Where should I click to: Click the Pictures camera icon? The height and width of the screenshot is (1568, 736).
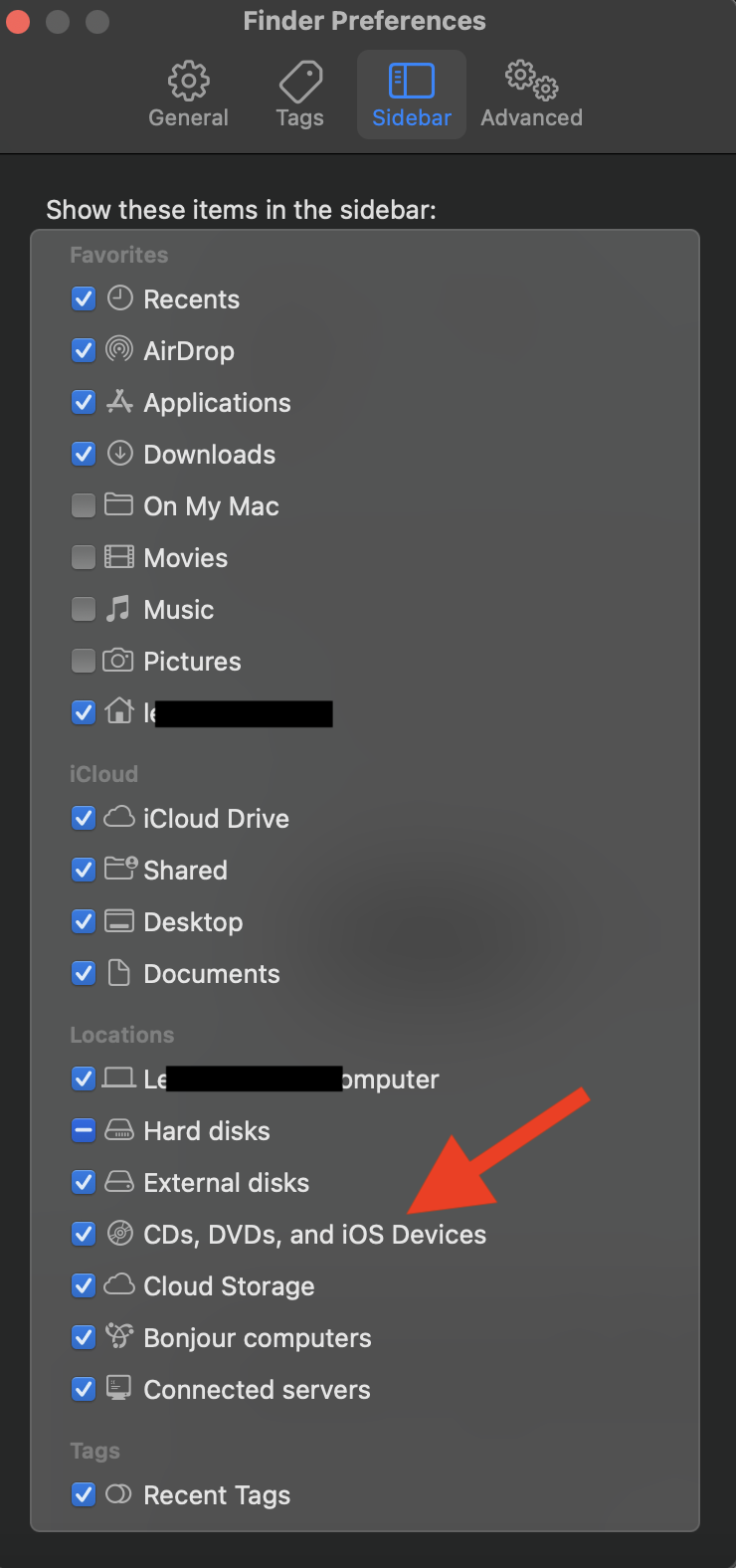[119, 661]
